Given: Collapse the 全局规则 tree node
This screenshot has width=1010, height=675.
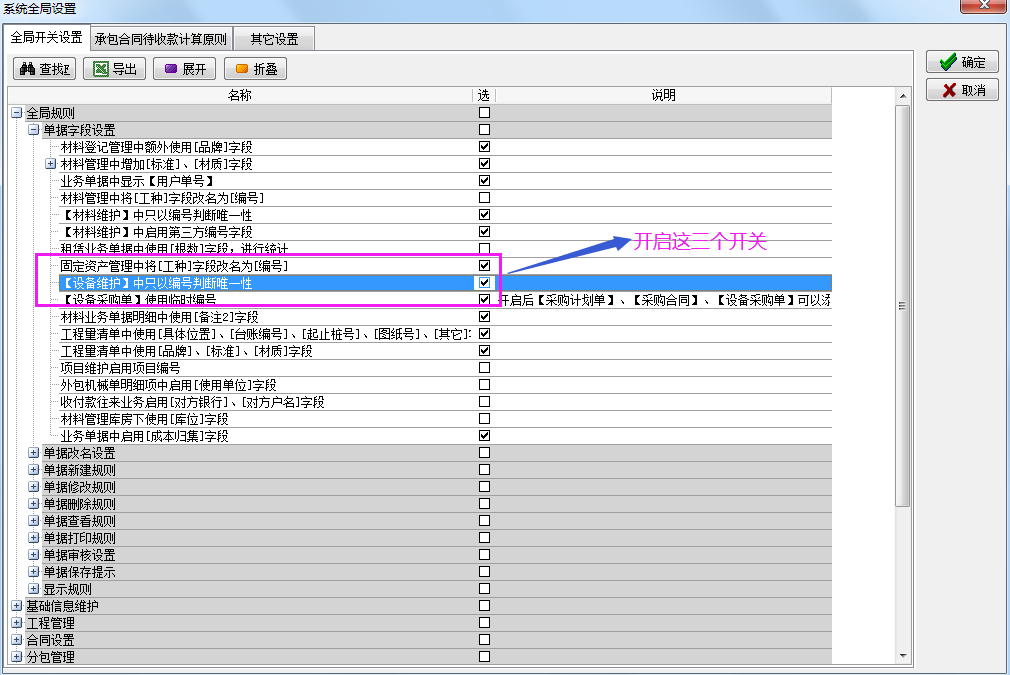Looking at the screenshot, I should point(16,113).
